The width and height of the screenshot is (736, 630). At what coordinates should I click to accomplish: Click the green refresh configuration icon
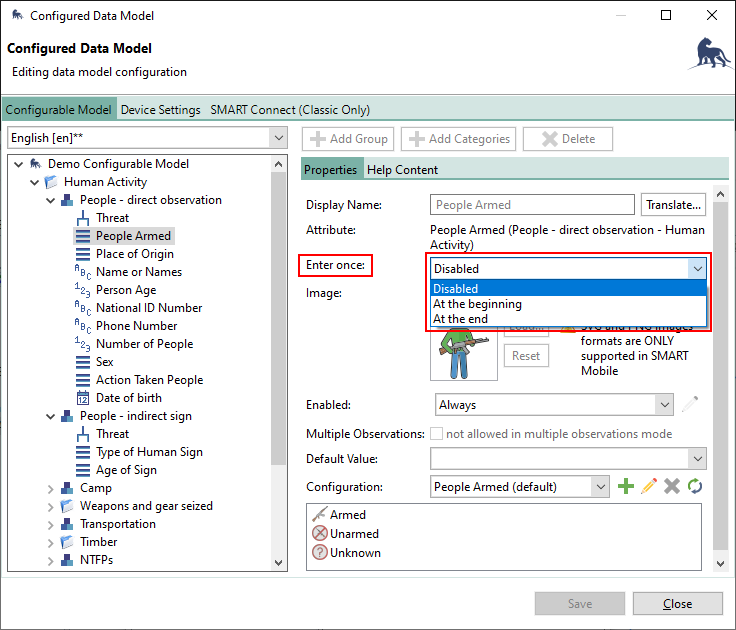[694, 486]
